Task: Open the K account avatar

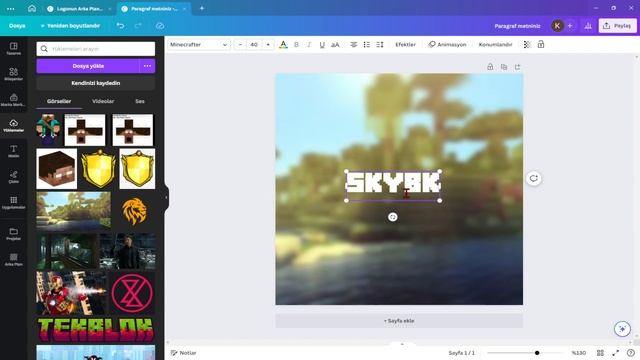Action: [557, 26]
